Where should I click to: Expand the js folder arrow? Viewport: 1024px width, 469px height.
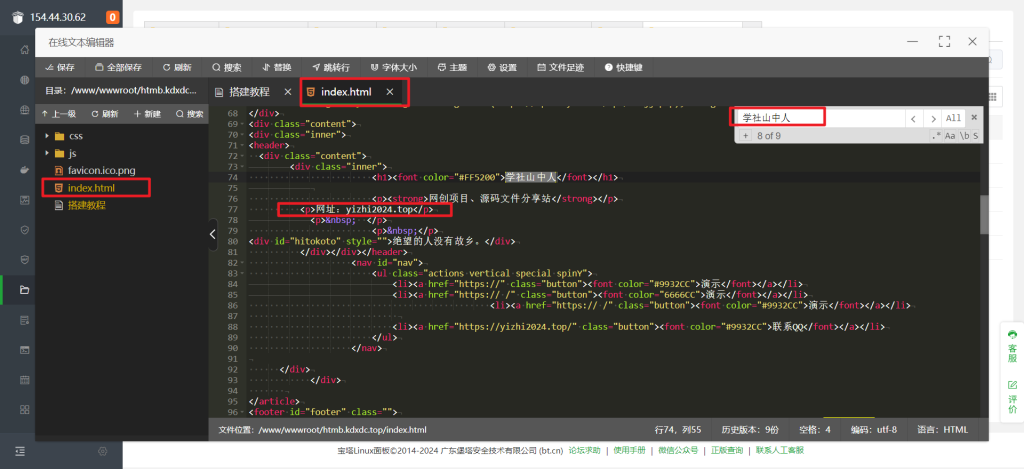point(46,153)
